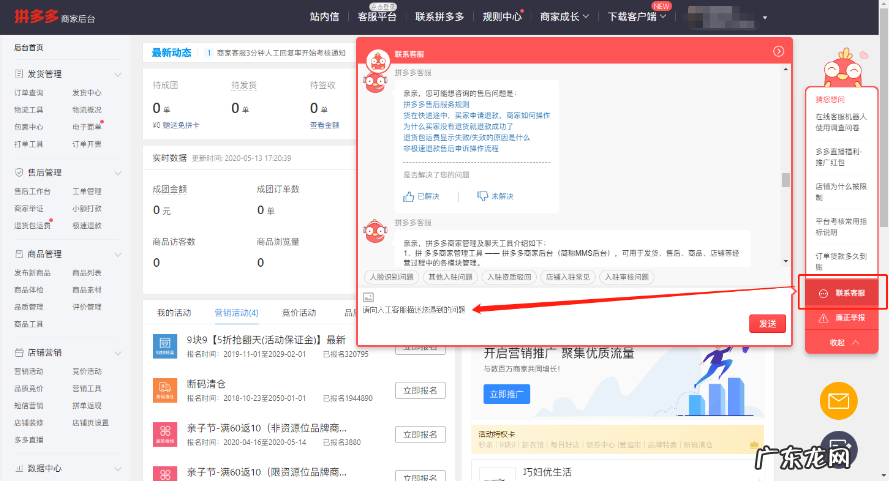Collapse the 售后管理 sidebar section

117,173
